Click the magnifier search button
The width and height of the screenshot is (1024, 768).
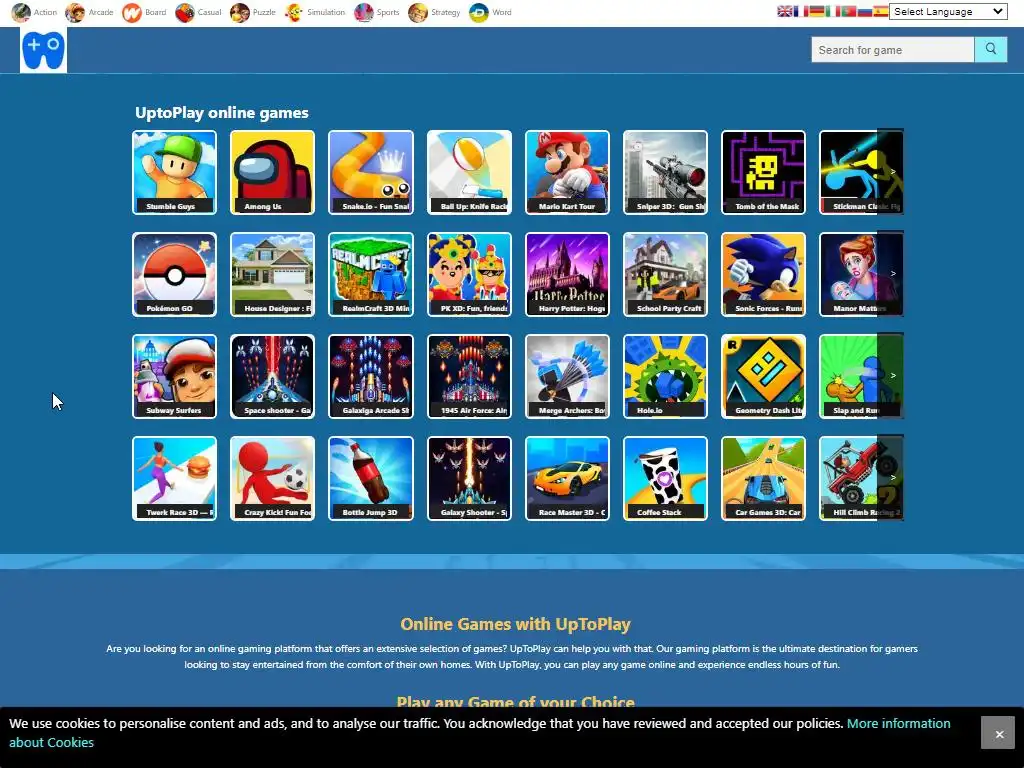(991, 50)
